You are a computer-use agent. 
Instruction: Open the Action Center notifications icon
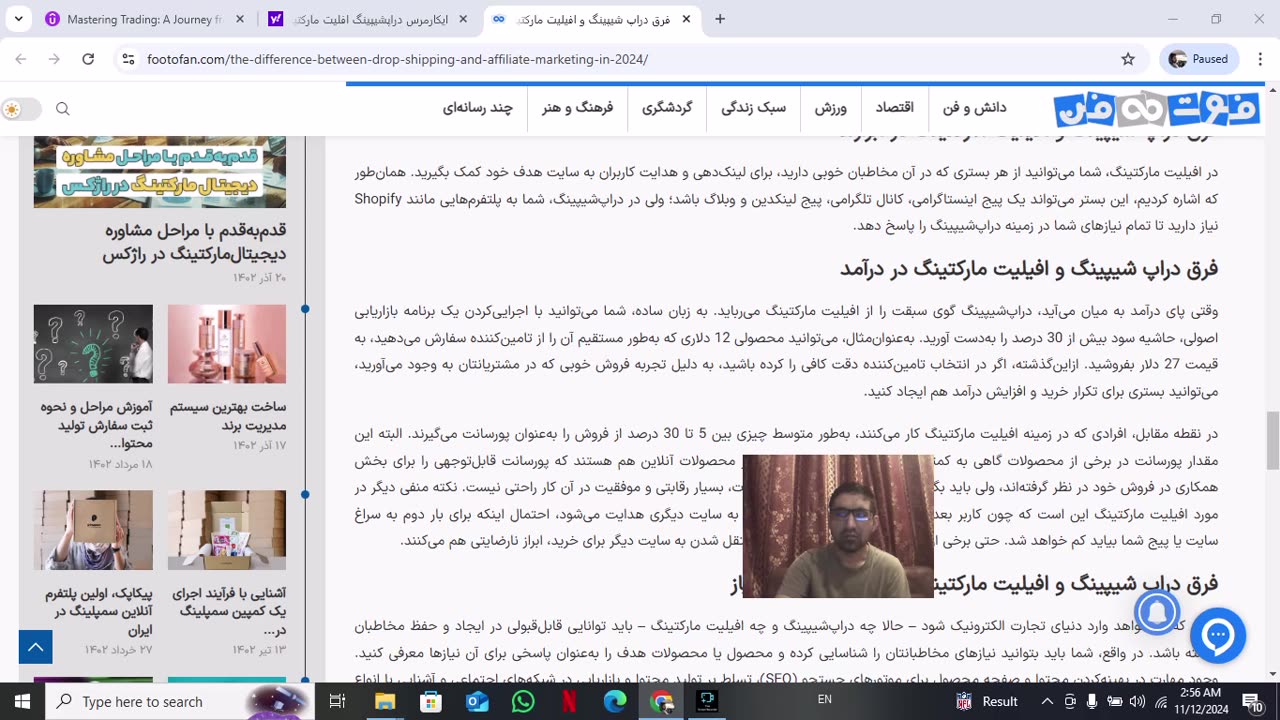(1251, 702)
